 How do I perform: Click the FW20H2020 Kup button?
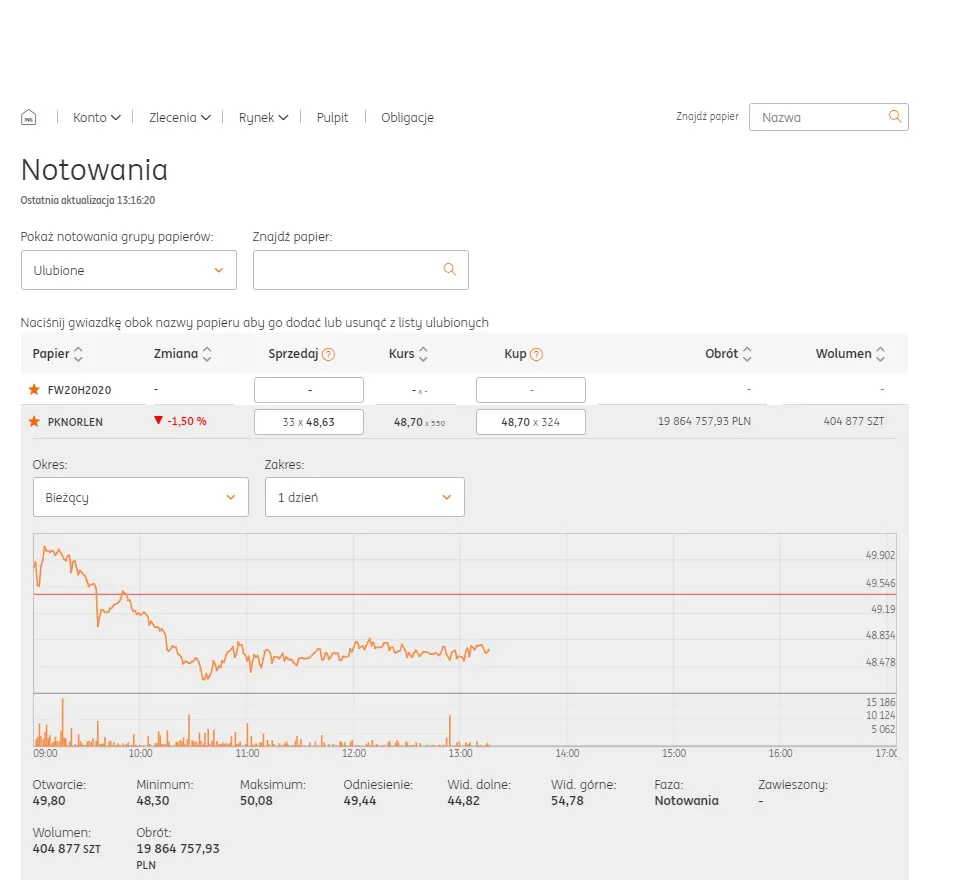click(530, 390)
